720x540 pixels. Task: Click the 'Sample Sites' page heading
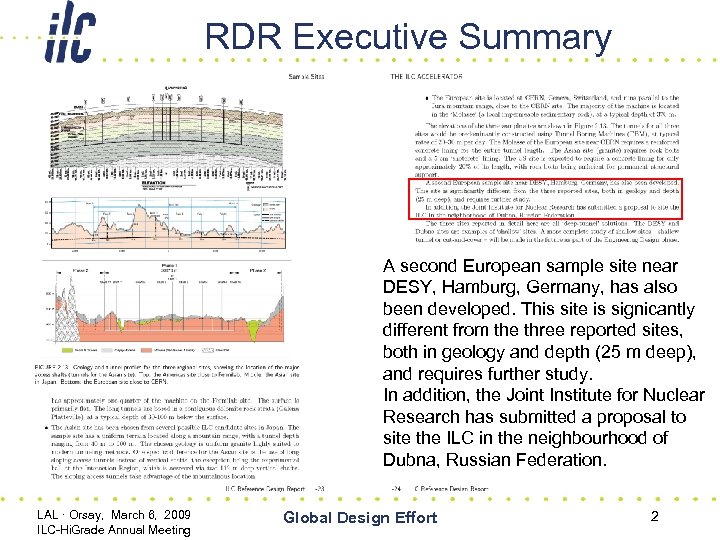[306, 76]
